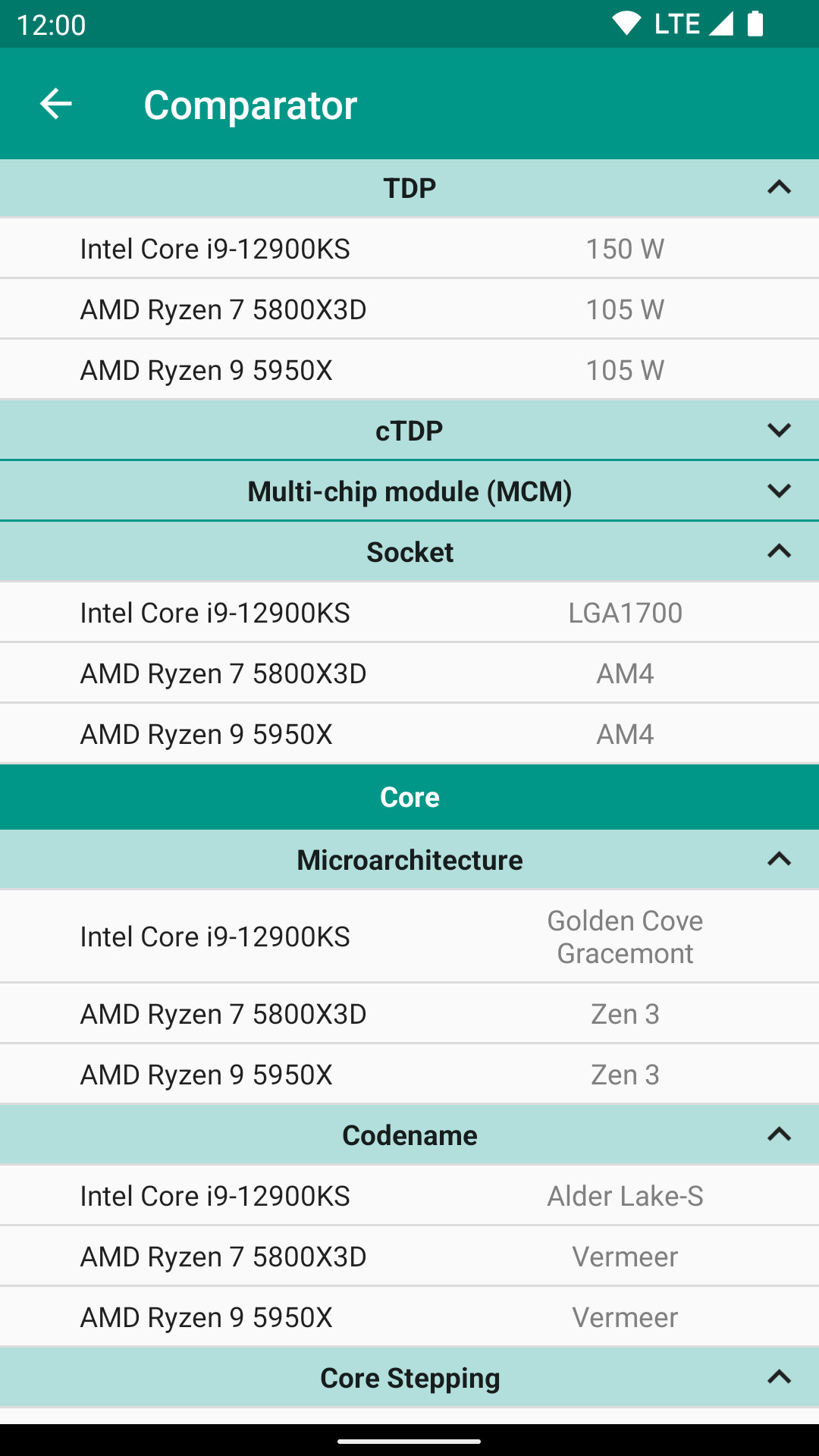This screenshot has width=819, height=1456.
Task: Click the Zen 3 value for Ryzen 7 5800X3D
Action: coord(625,1014)
